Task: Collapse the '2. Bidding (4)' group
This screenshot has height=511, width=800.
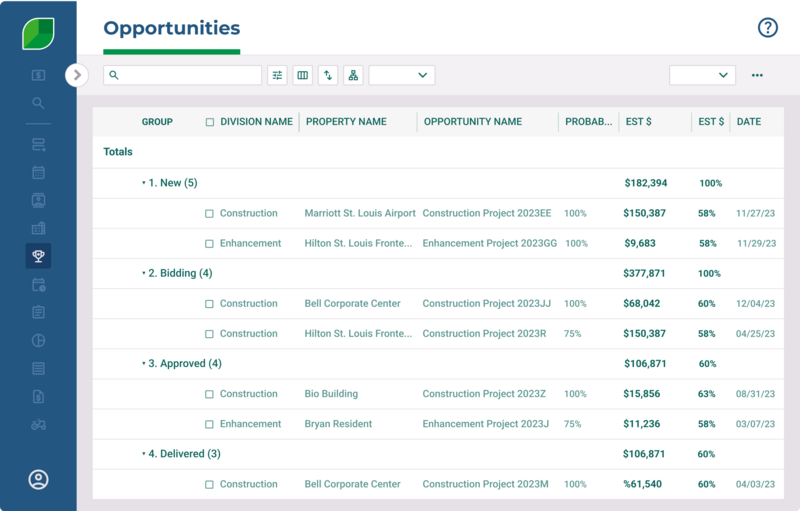Action: 144,273
